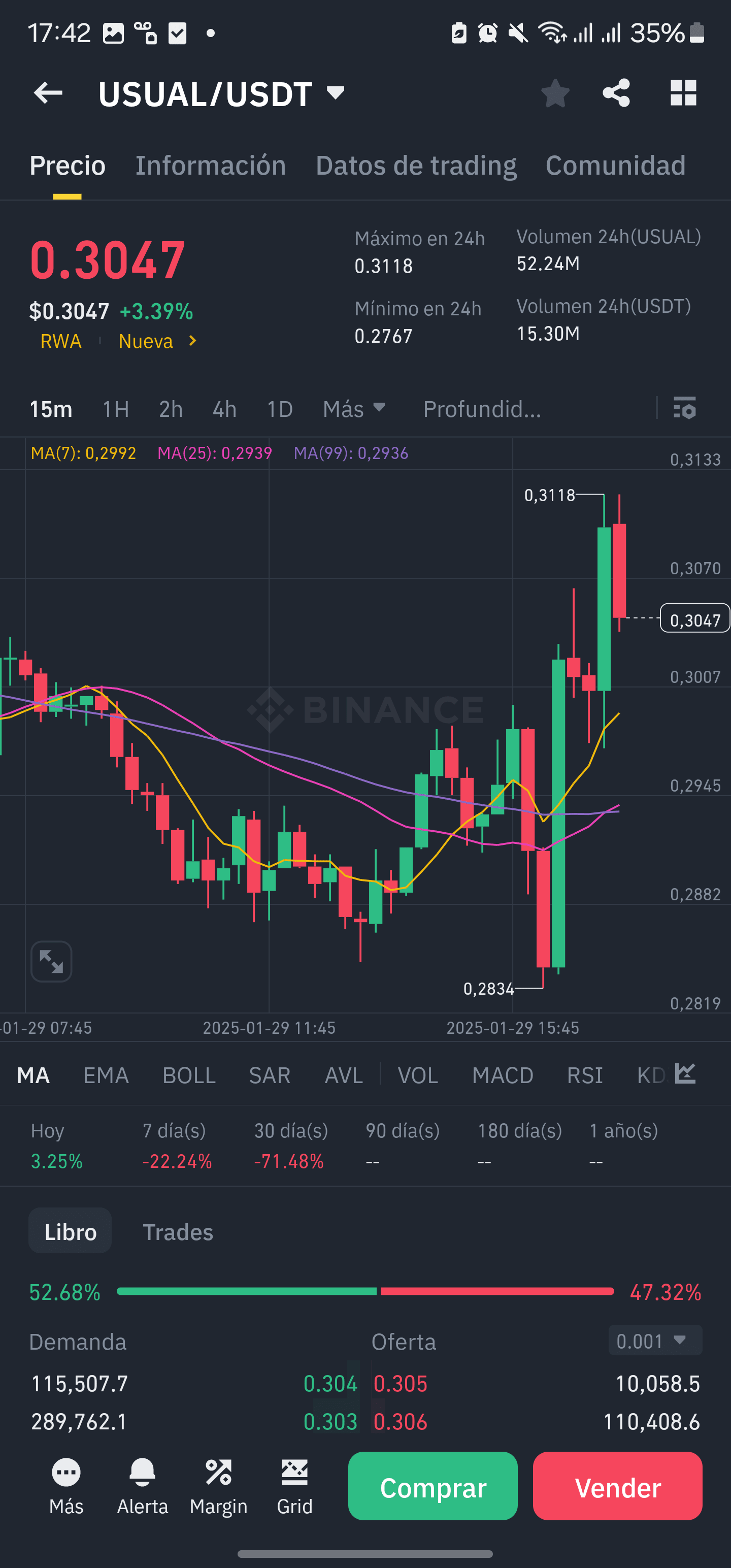
Task: Switch to the Trades tab
Action: coord(178,1232)
